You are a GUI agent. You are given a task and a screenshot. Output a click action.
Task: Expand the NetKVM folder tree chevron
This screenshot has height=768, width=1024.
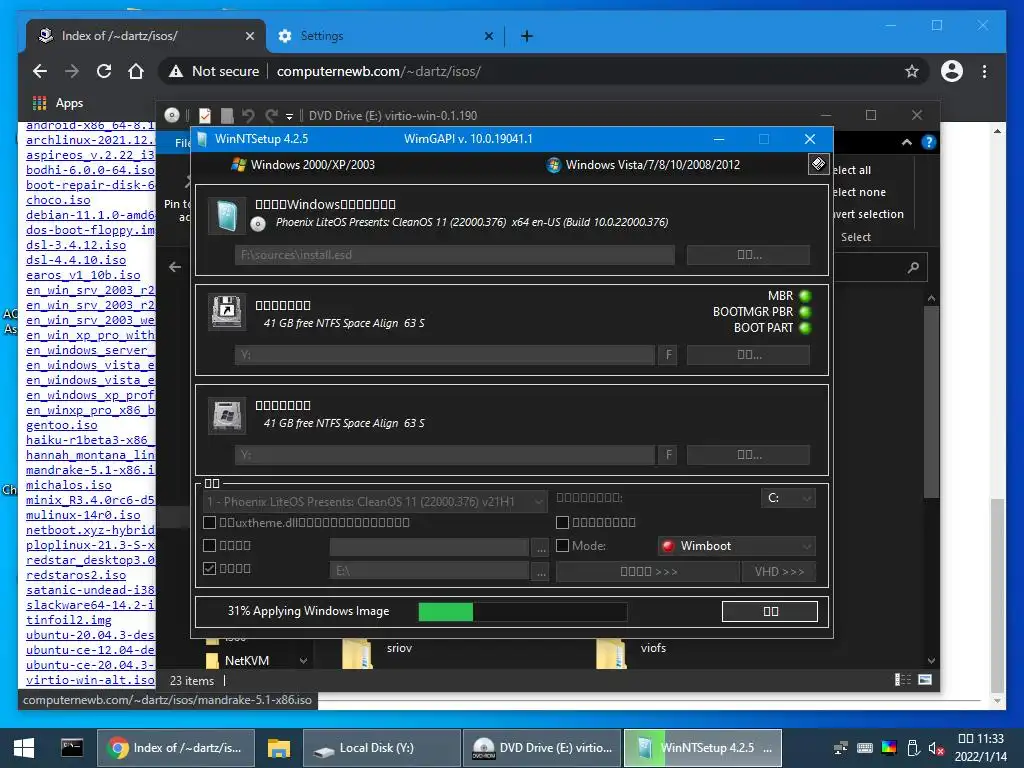pyautogui.click(x=303, y=661)
